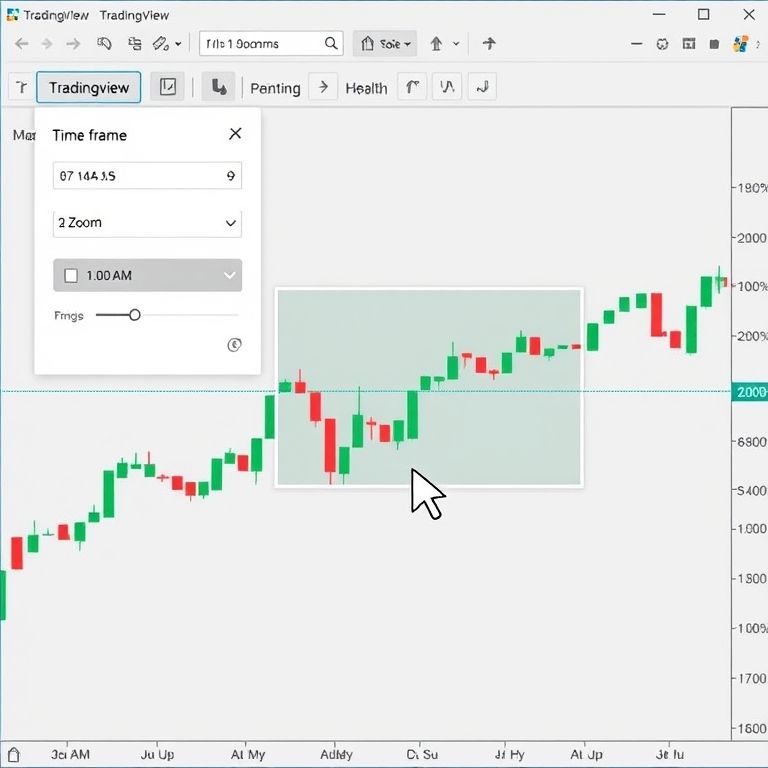Open the 1.00 AM dropdown arrow
This screenshot has height=768, width=768.
(x=230, y=275)
